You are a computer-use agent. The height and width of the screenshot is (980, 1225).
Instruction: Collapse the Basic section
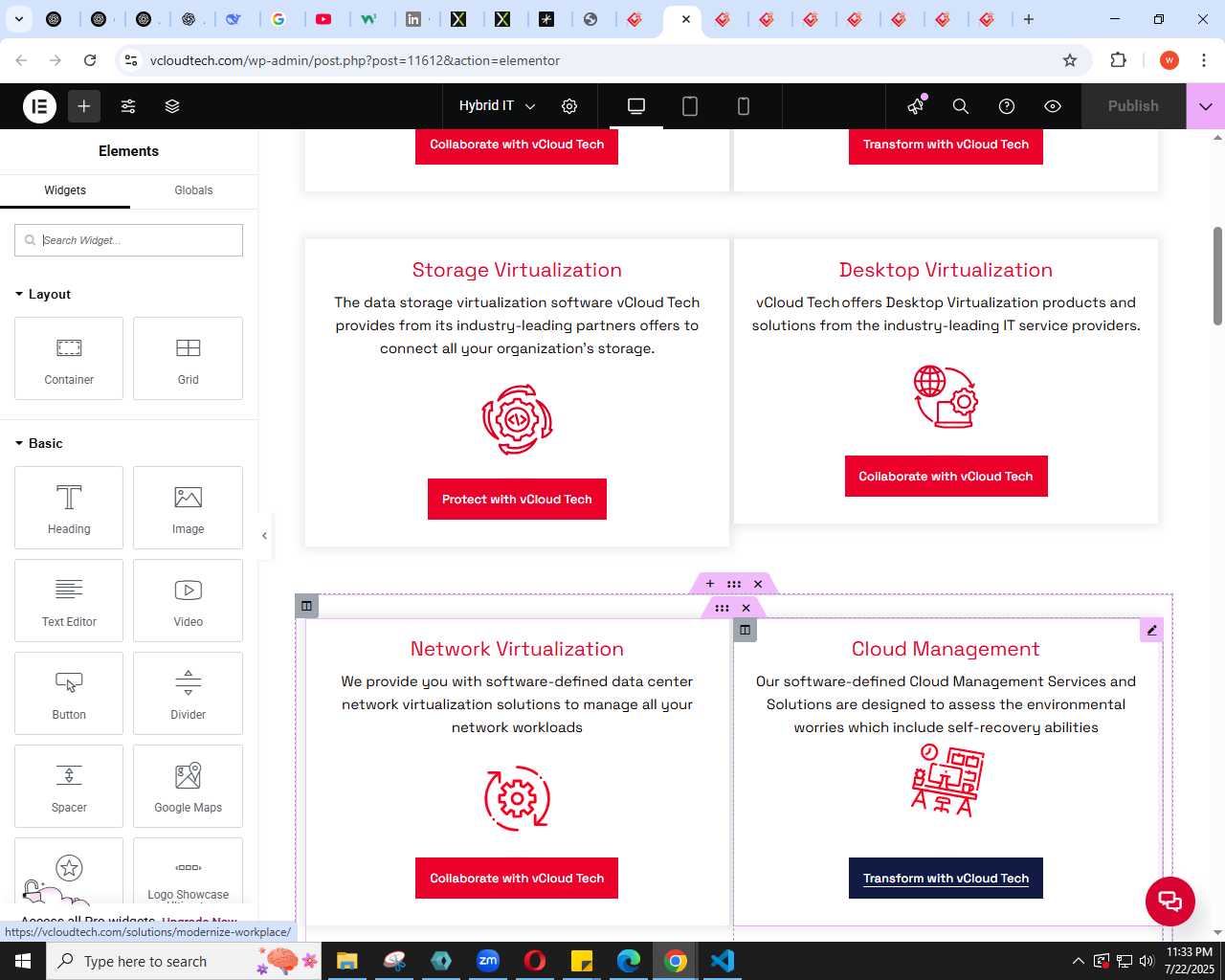[39, 443]
